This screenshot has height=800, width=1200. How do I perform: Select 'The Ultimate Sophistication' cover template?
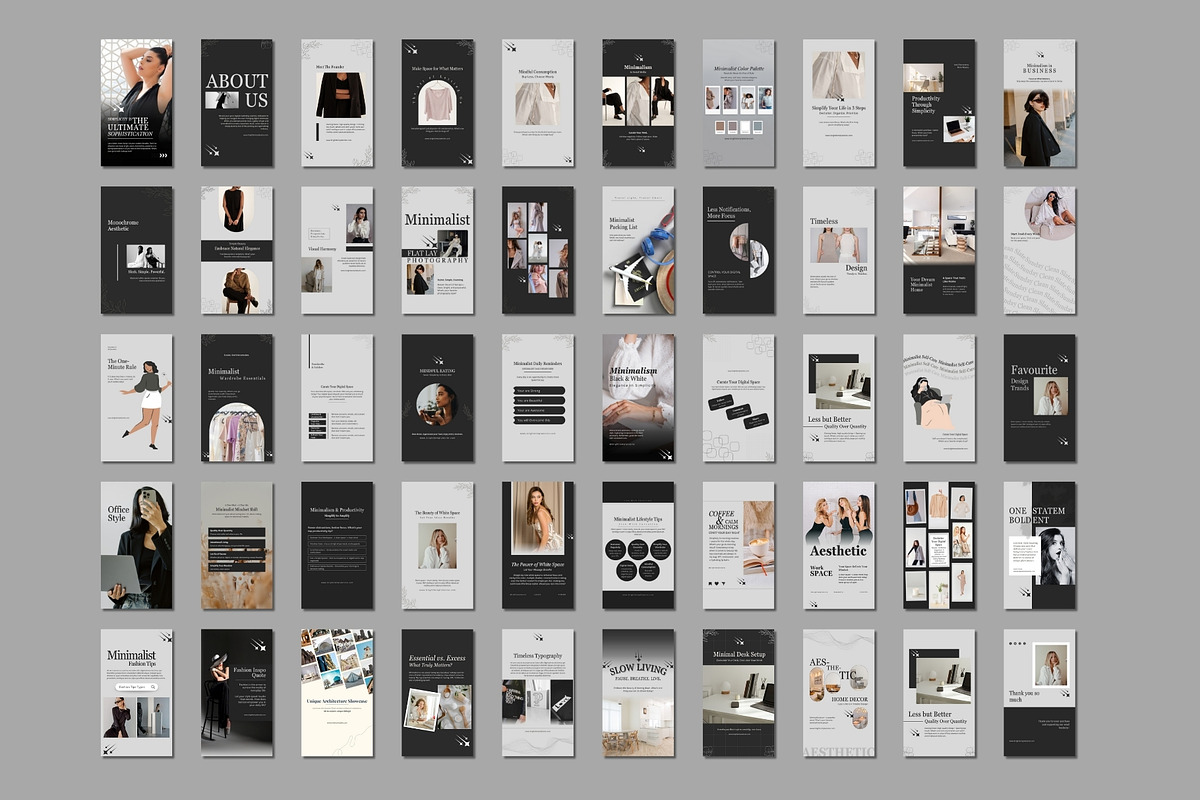pos(137,103)
